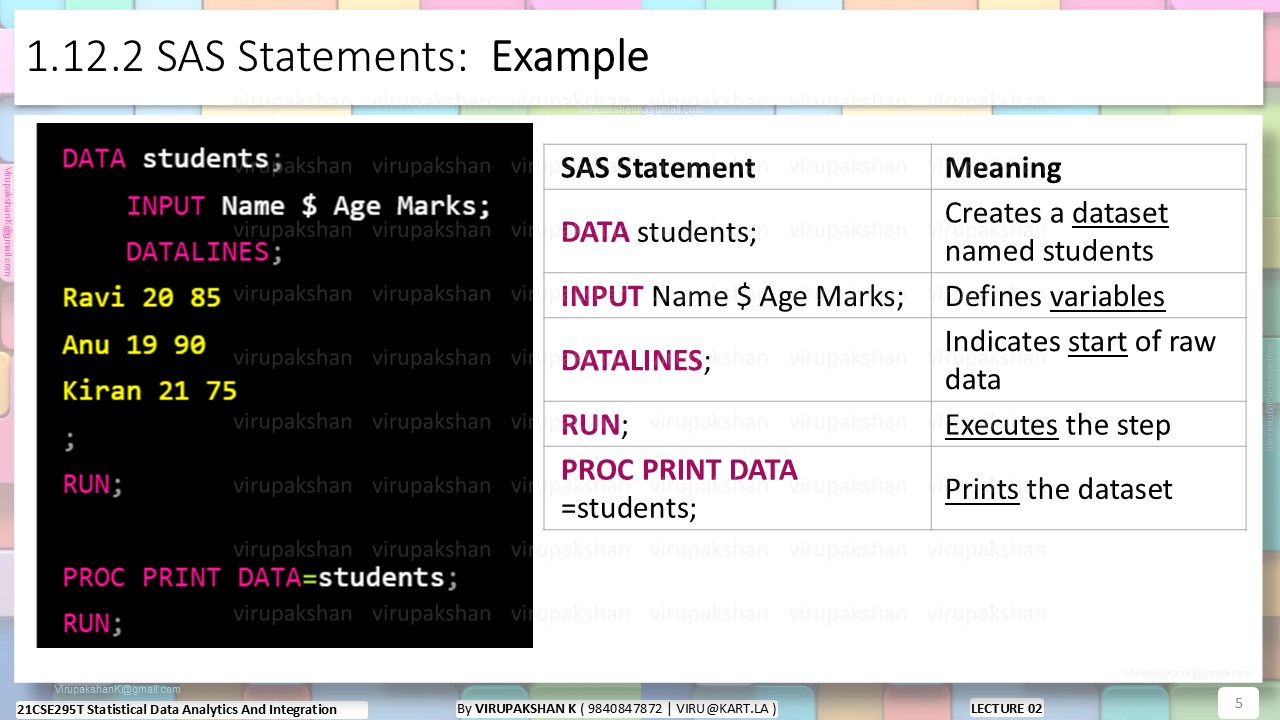The height and width of the screenshot is (720, 1280).
Task: Click 'INPUT Name $ Age Marks;' code line
Action: point(309,206)
